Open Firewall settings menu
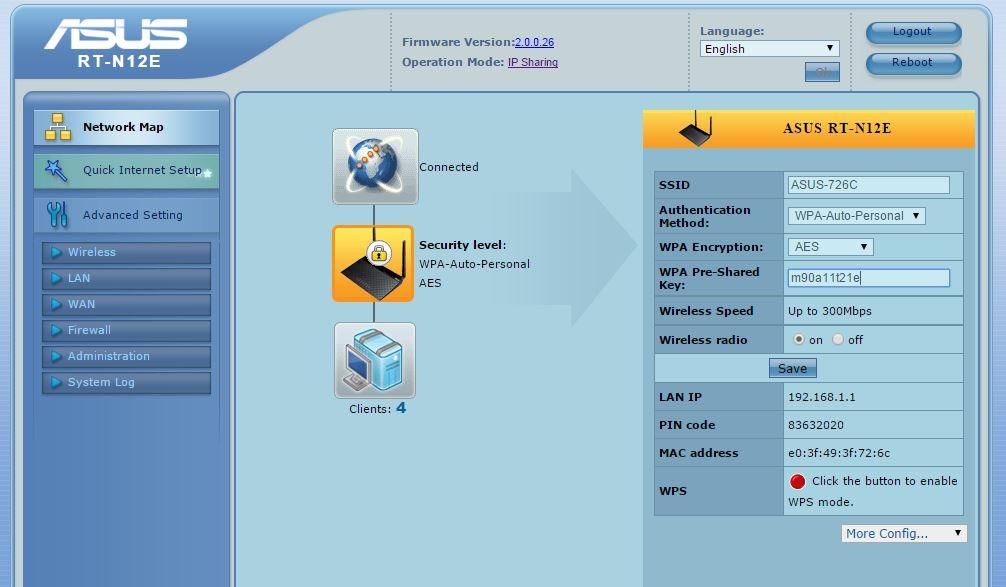 [x=126, y=330]
